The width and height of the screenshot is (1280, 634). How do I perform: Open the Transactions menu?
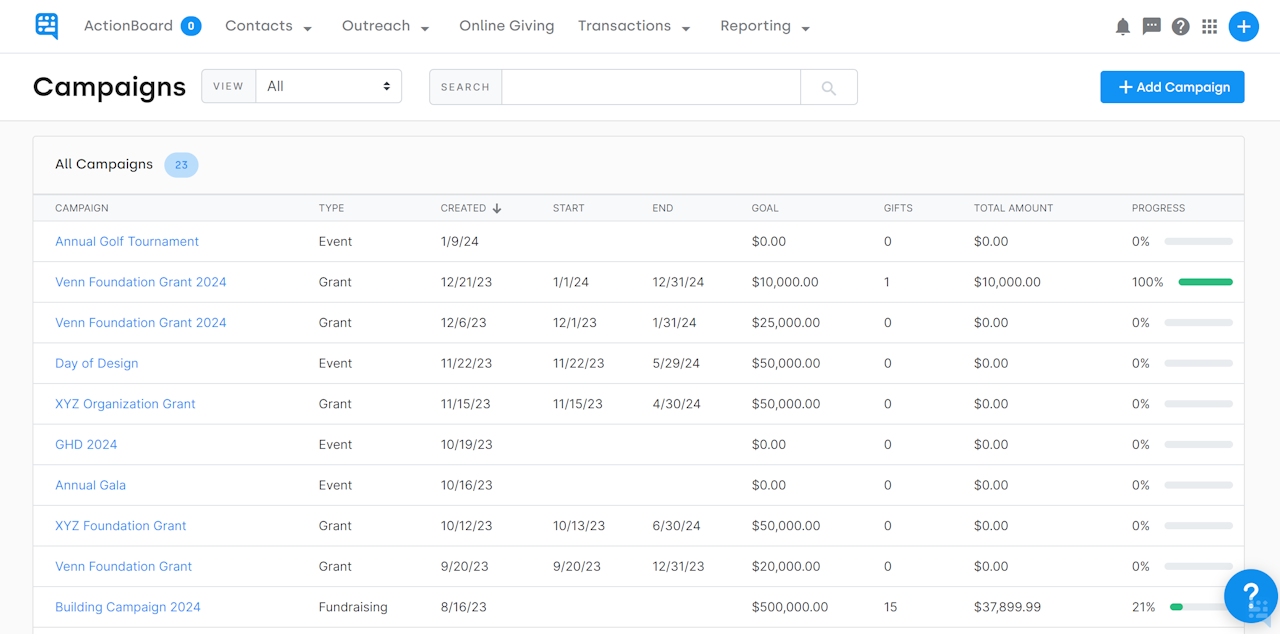[634, 26]
